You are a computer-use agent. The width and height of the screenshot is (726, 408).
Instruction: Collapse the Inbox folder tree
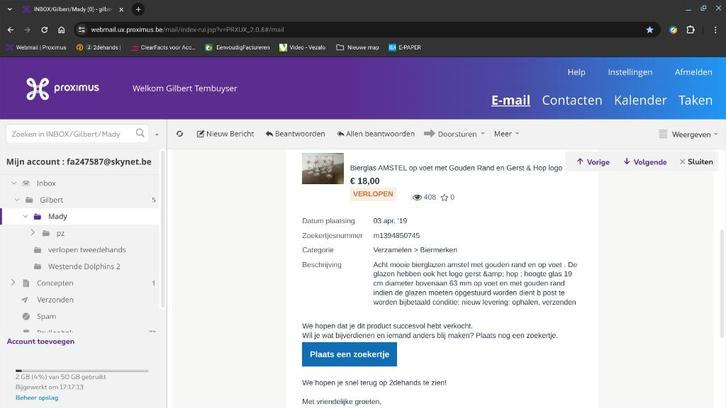(x=14, y=183)
